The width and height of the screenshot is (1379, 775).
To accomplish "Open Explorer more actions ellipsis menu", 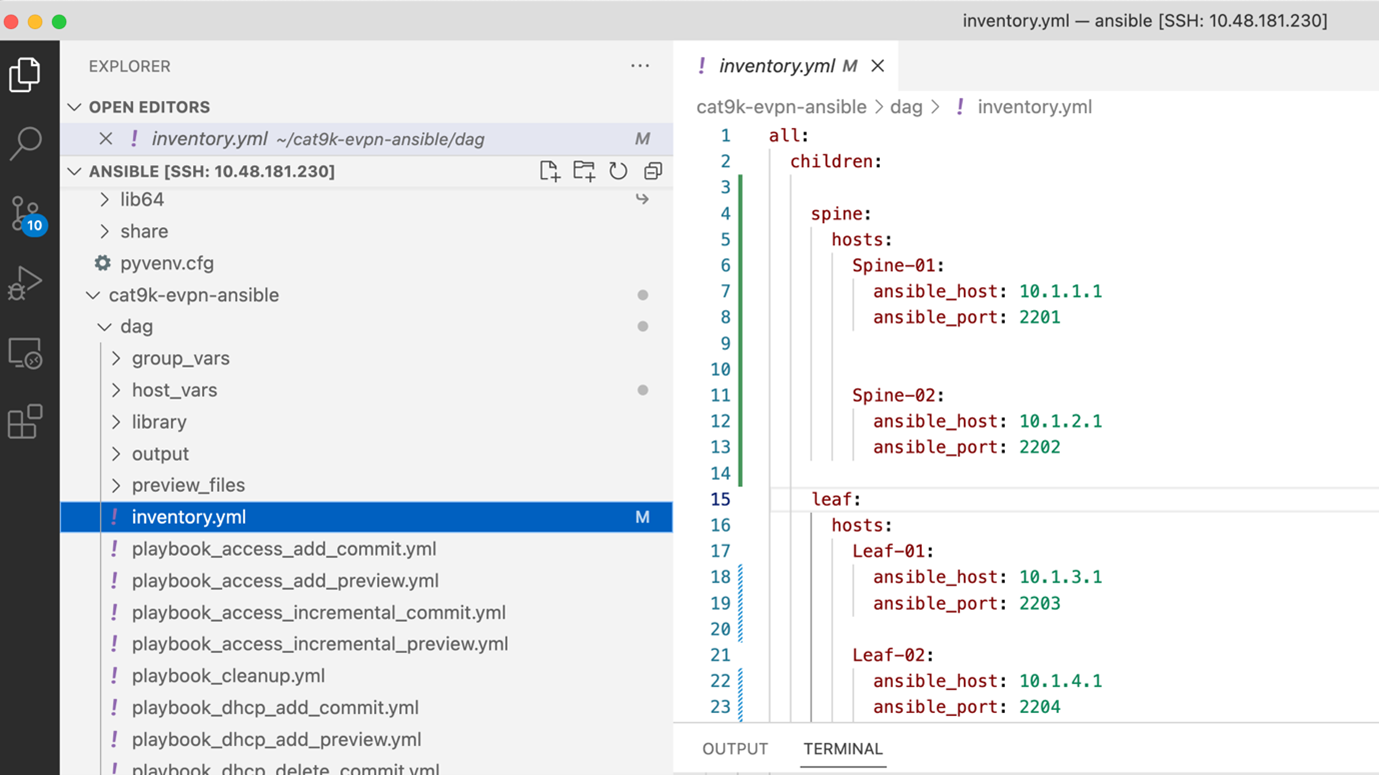I will 640,66.
